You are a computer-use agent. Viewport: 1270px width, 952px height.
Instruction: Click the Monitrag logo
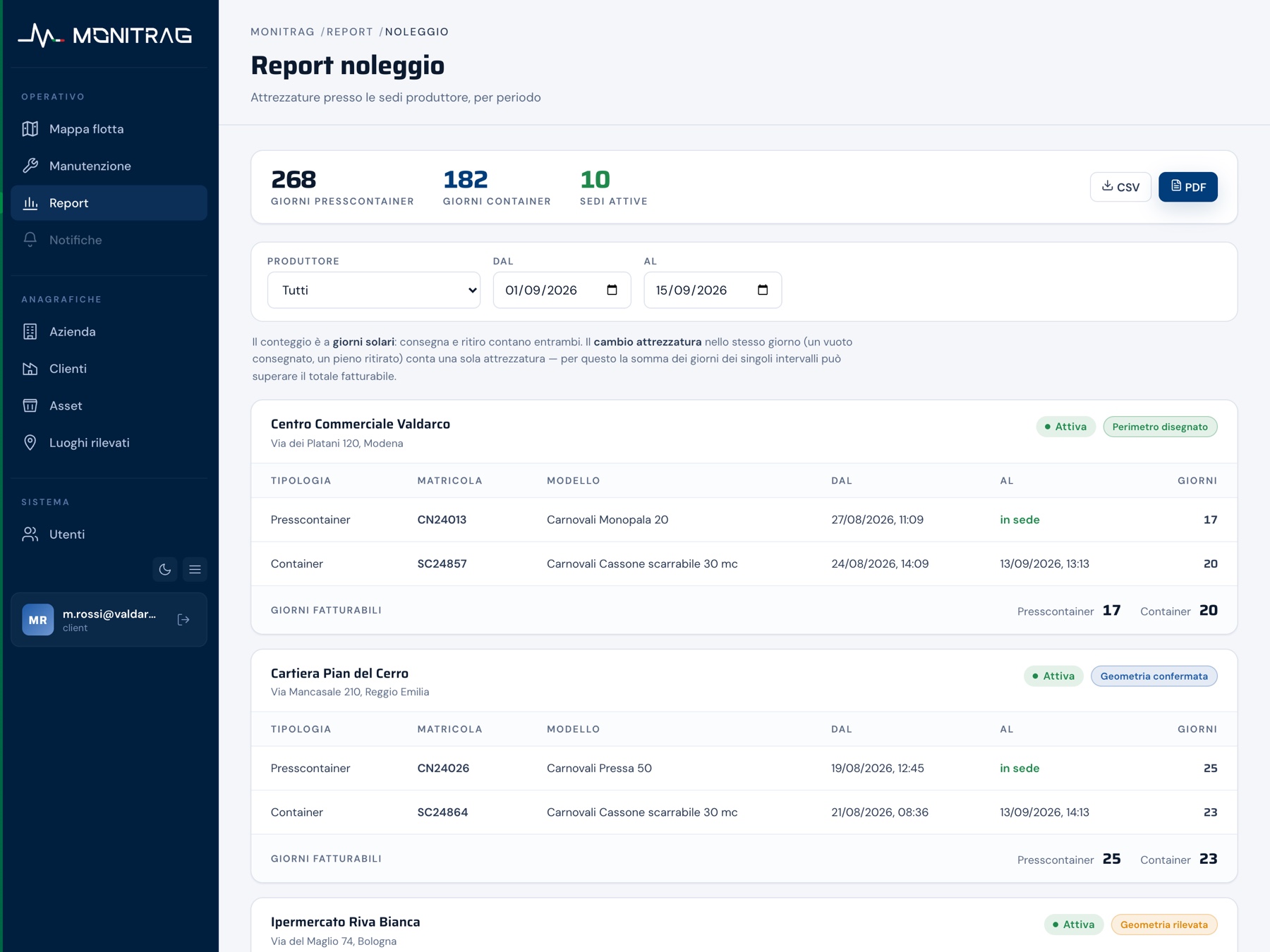click(105, 35)
